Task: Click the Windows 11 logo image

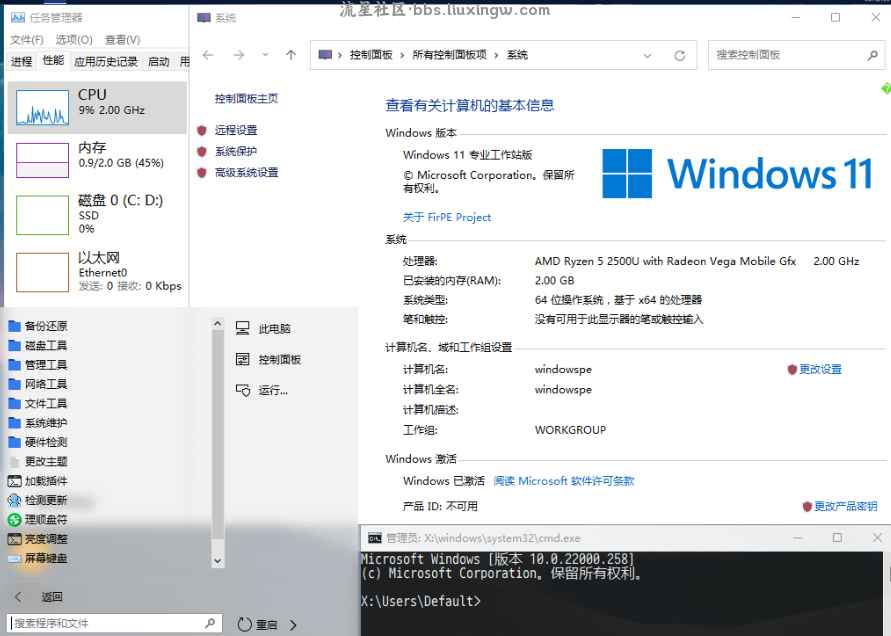Action: click(737, 173)
